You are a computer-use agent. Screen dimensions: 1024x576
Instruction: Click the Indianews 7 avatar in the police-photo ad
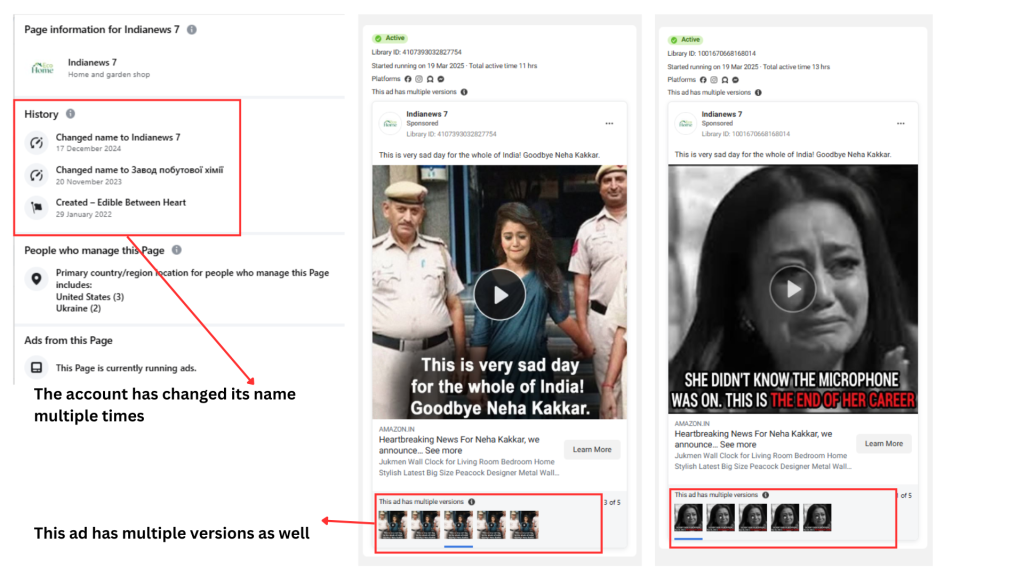[391, 123]
